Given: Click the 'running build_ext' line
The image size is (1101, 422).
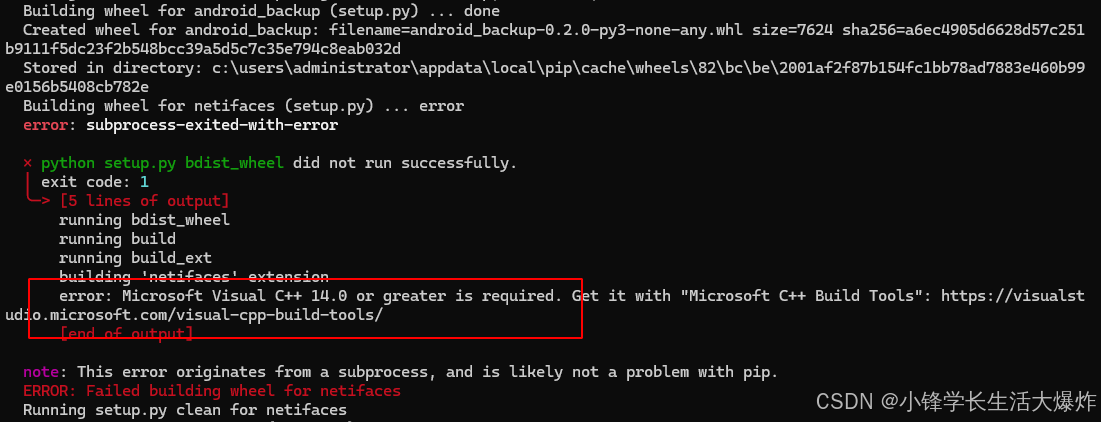Looking at the screenshot, I should (x=136, y=258).
